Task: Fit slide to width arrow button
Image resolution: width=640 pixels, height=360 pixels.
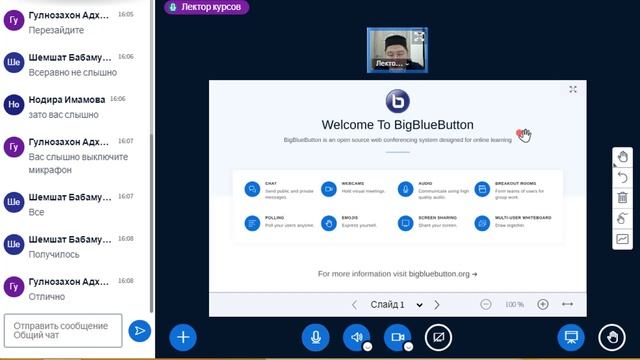Action: point(568,304)
